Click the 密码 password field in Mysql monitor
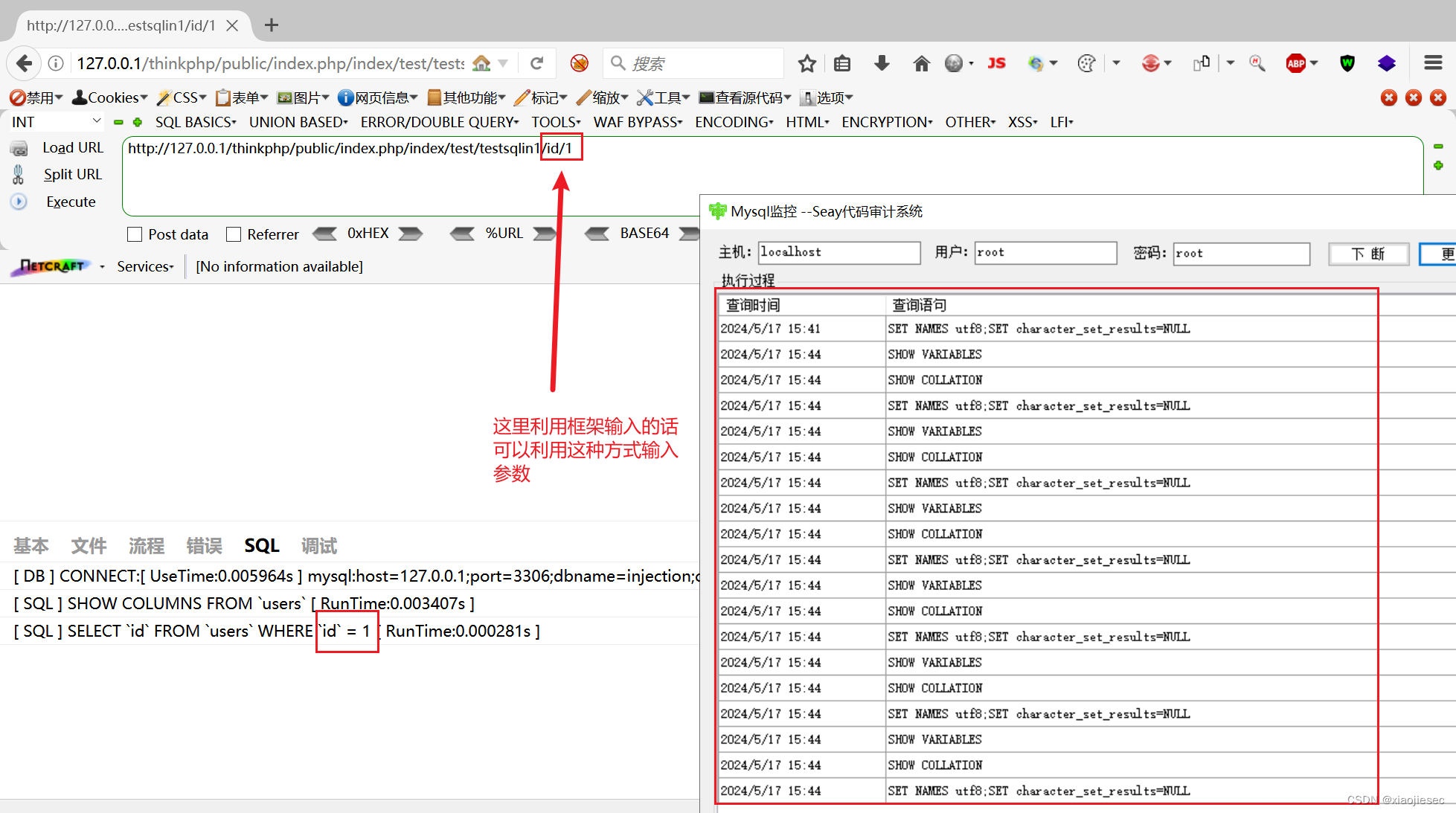This screenshot has width=1456, height=813. pos(1241,254)
